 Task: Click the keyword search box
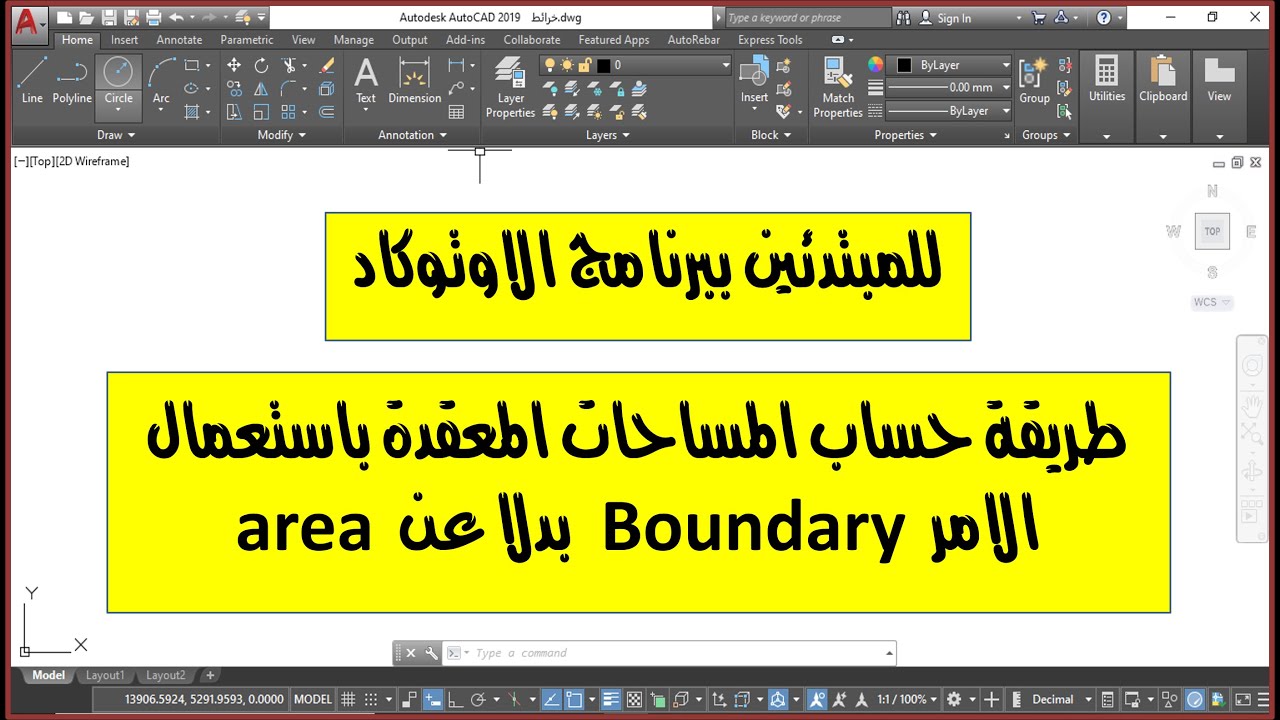(x=806, y=18)
